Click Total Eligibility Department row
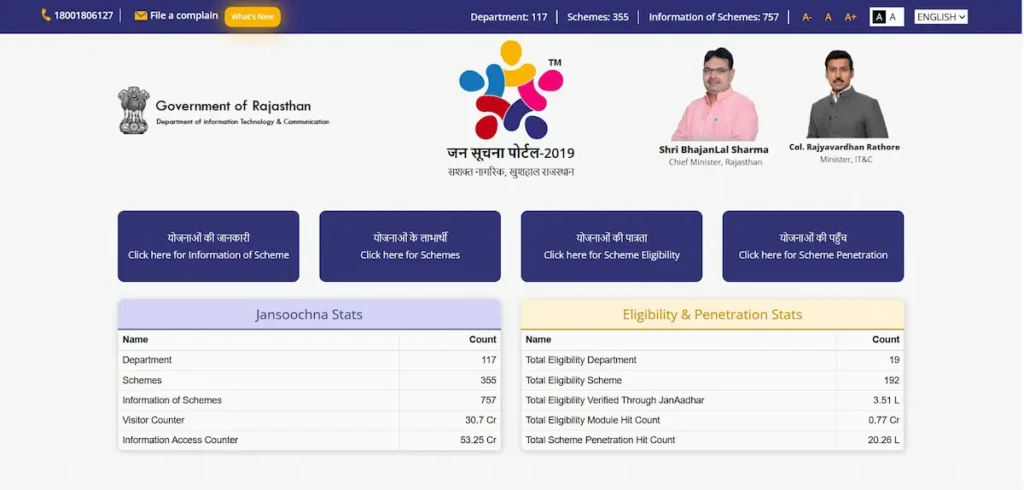1024x490 pixels. coord(712,360)
